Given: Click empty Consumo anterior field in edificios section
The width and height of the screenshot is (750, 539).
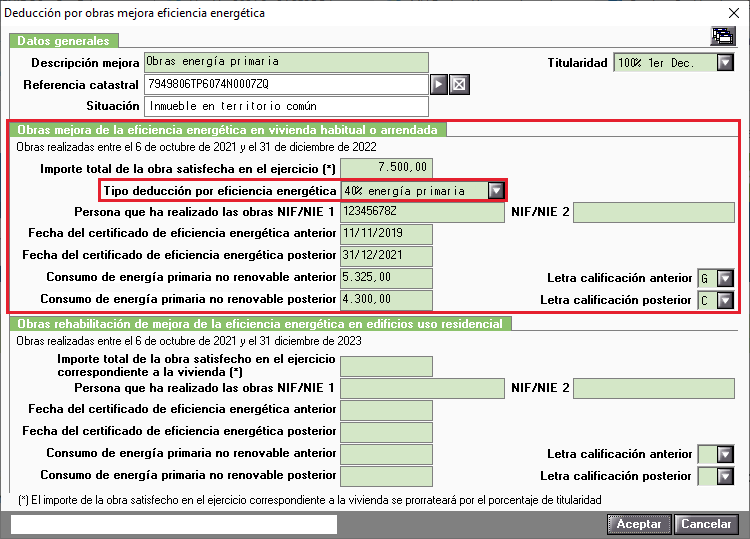Looking at the screenshot, I should [x=386, y=454].
